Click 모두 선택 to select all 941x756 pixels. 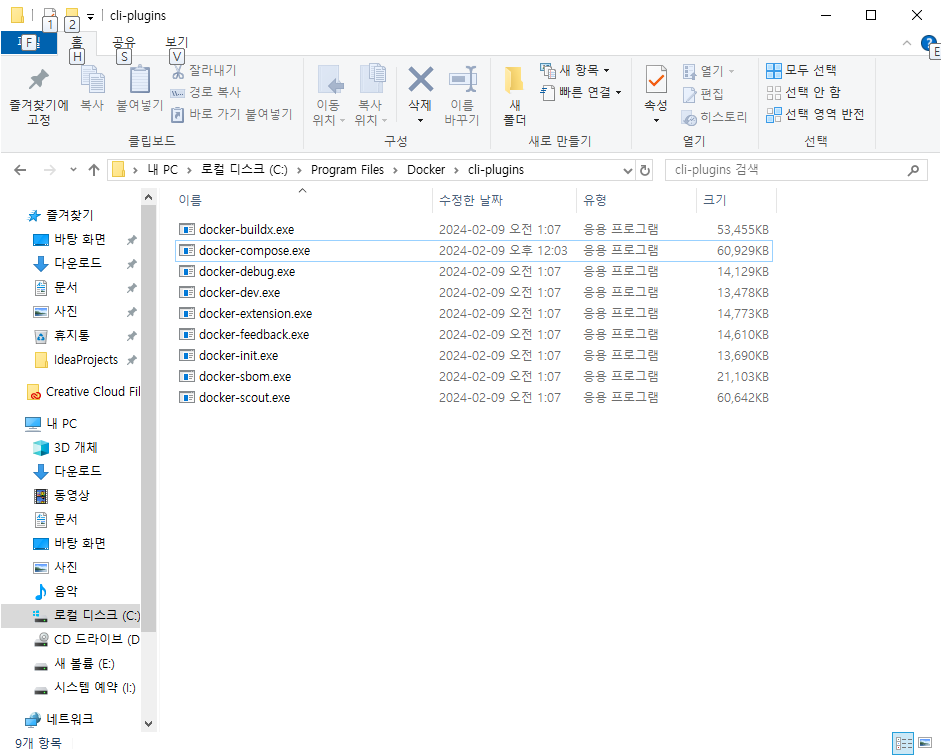pyautogui.click(x=801, y=70)
